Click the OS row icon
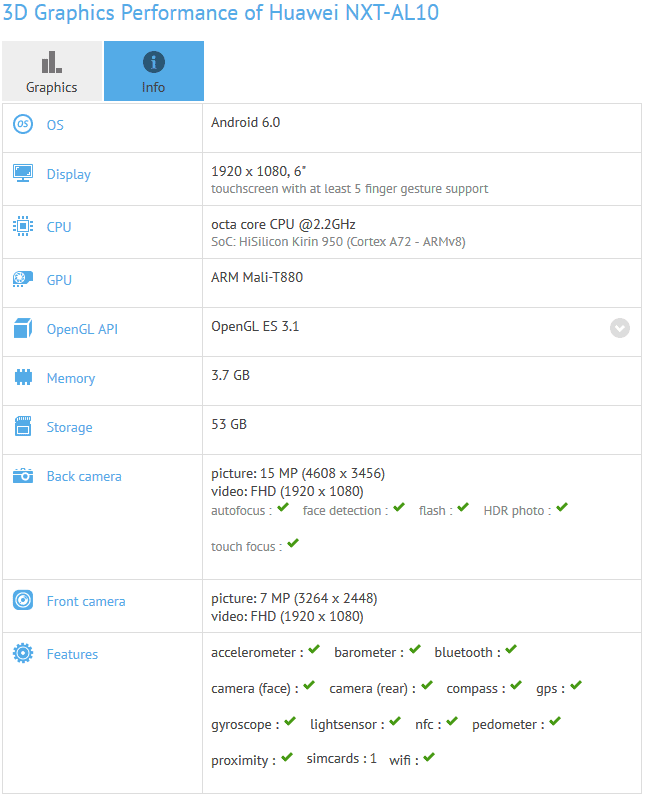 tap(22, 125)
